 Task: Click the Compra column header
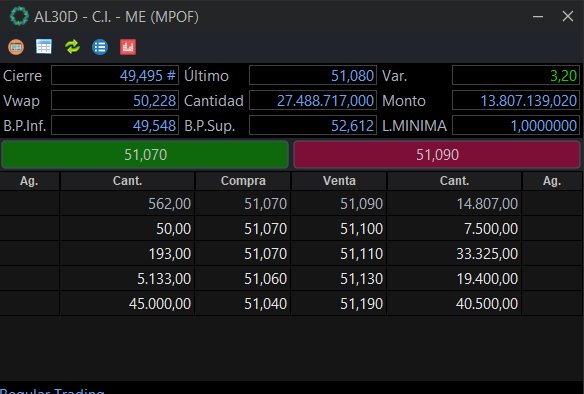point(243,181)
